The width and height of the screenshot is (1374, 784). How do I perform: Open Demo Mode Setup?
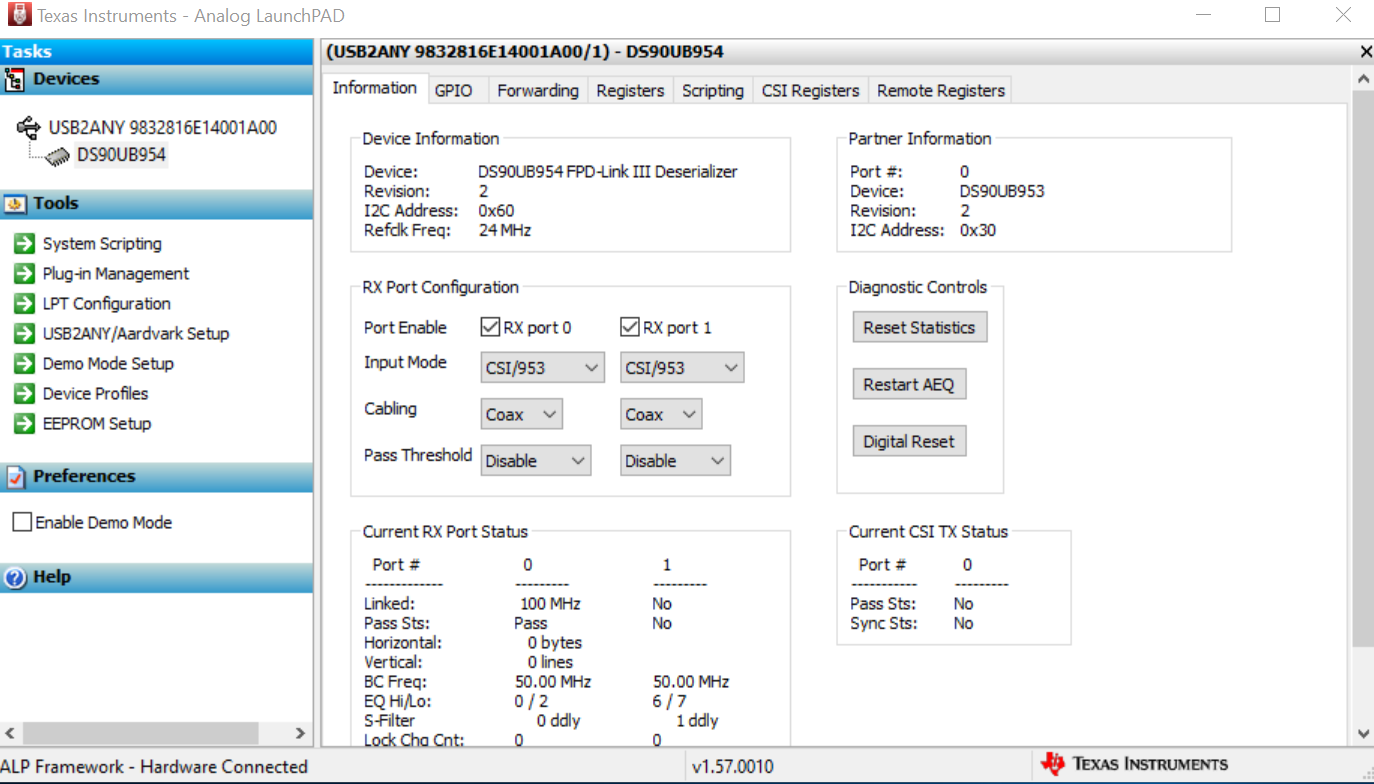tap(108, 364)
